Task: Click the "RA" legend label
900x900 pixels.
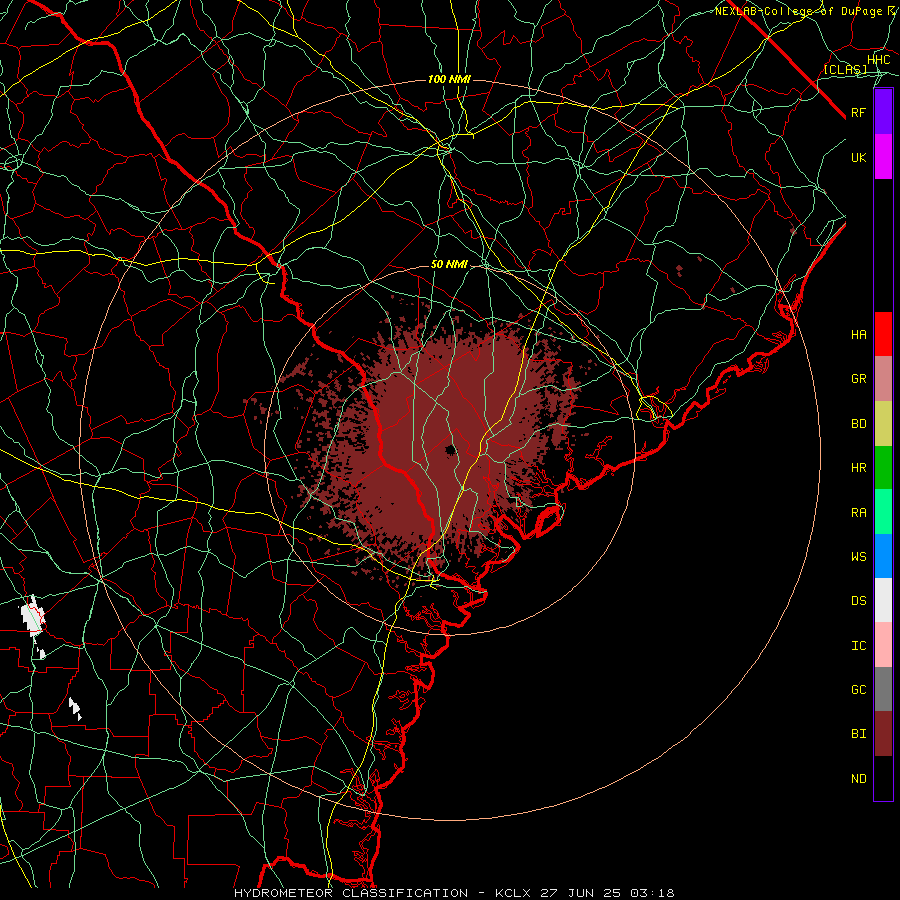Action: click(859, 513)
